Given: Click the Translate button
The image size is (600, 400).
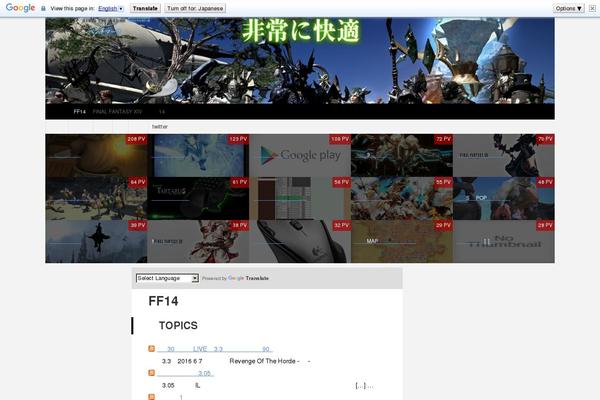Looking at the screenshot, I should point(145,8).
